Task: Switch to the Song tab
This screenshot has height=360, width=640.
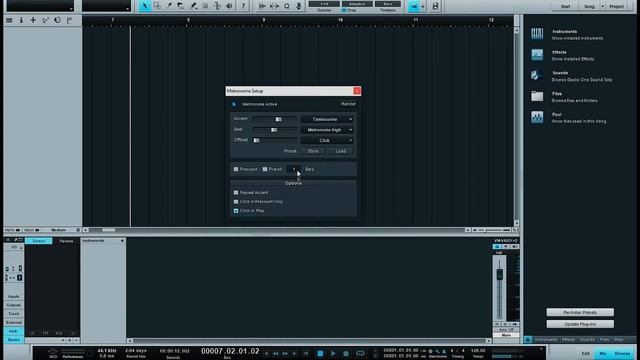Action: tap(589, 7)
